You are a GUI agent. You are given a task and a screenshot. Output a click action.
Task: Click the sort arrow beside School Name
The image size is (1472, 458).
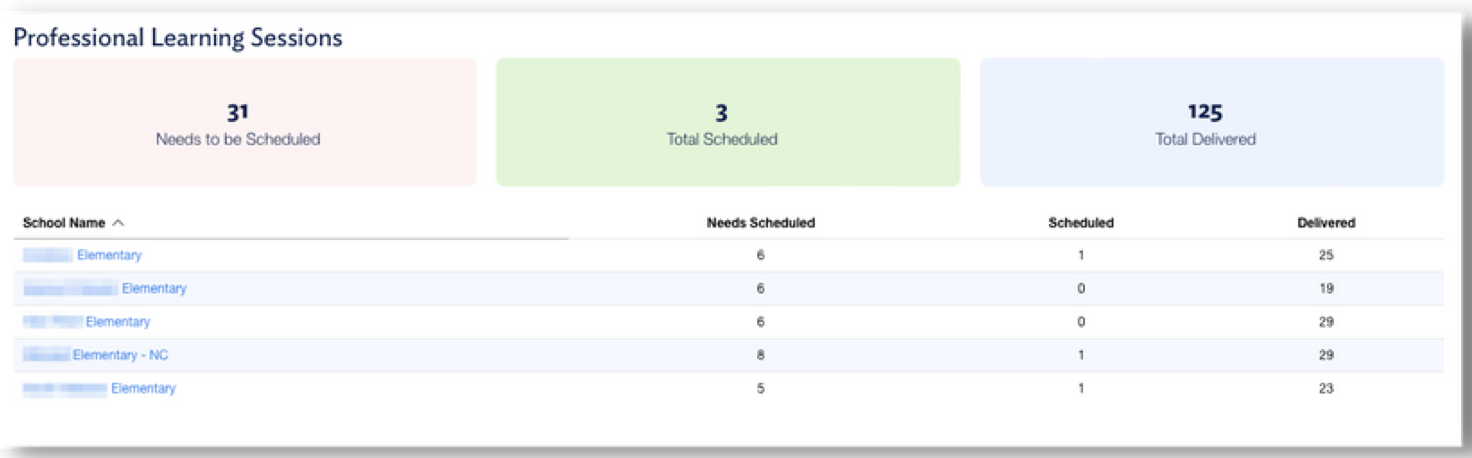[x=118, y=223]
